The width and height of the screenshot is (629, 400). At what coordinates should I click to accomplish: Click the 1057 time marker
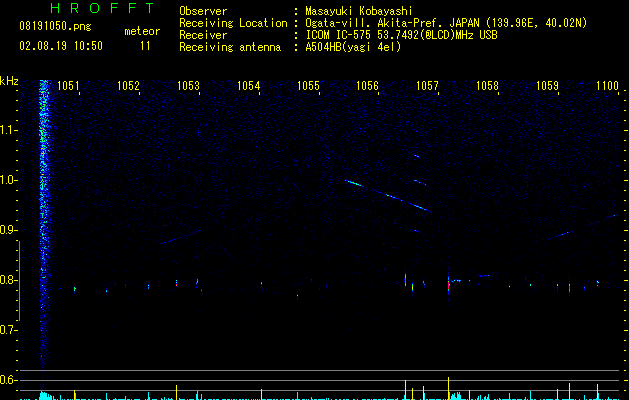(x=427, y=86)
